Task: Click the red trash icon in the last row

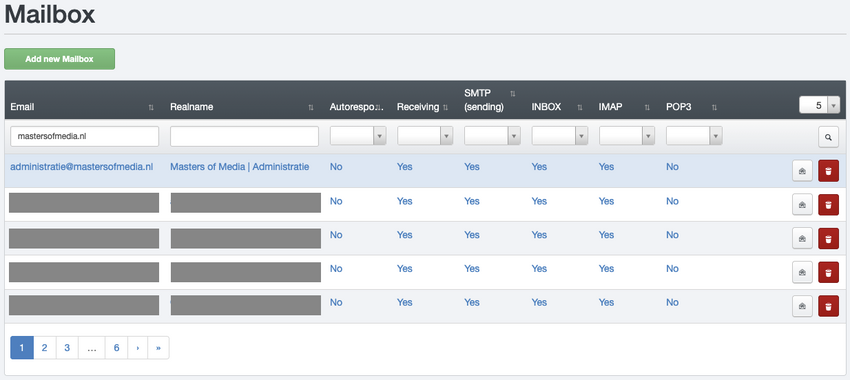Action: pyautogui.click(x=828, y=306)
